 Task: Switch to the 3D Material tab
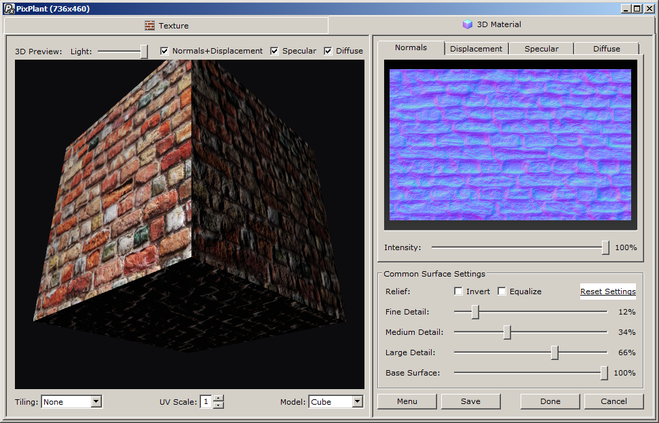click(x=491, y=24)
